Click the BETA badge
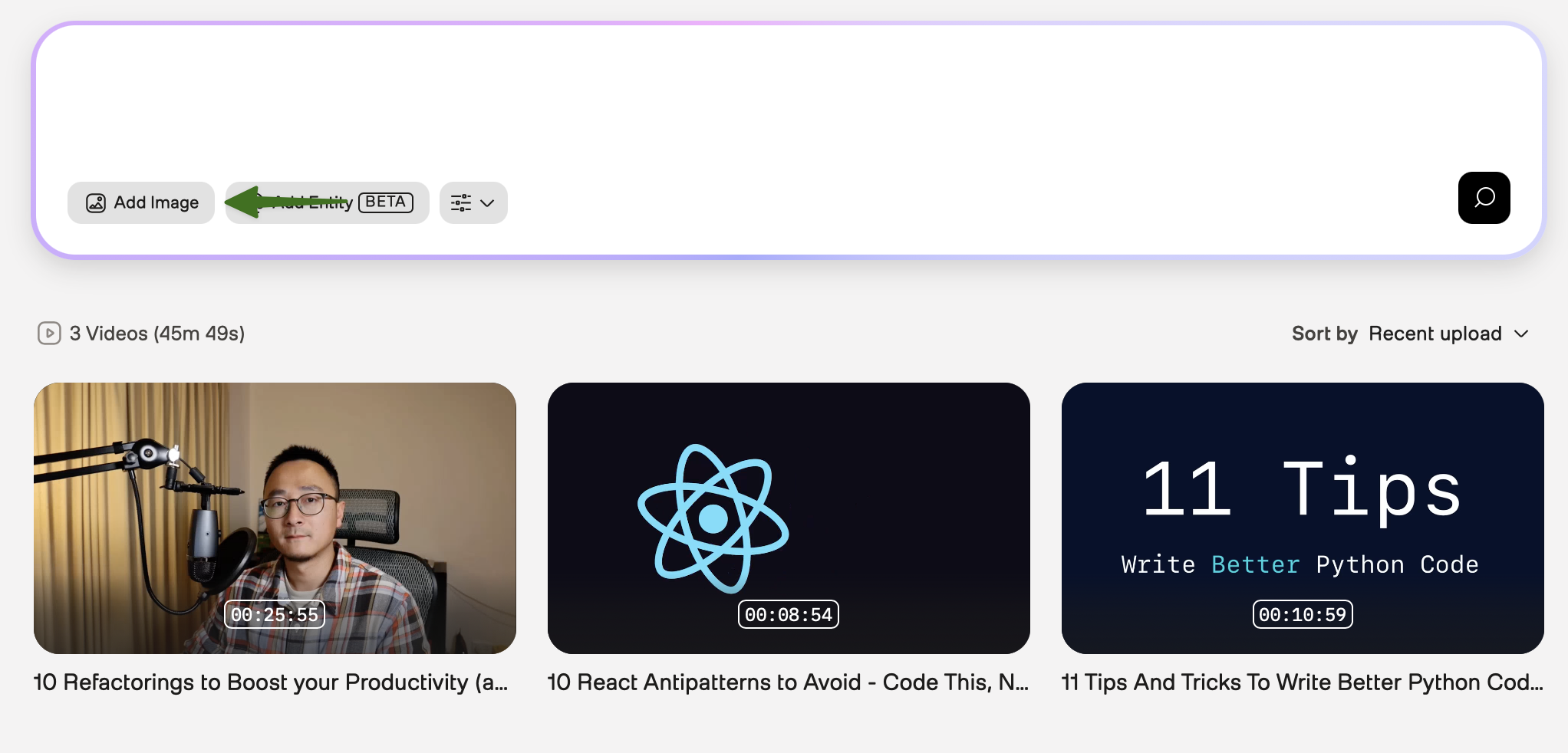The width and height of the screenshot is (1568, 753). point(386,202)
